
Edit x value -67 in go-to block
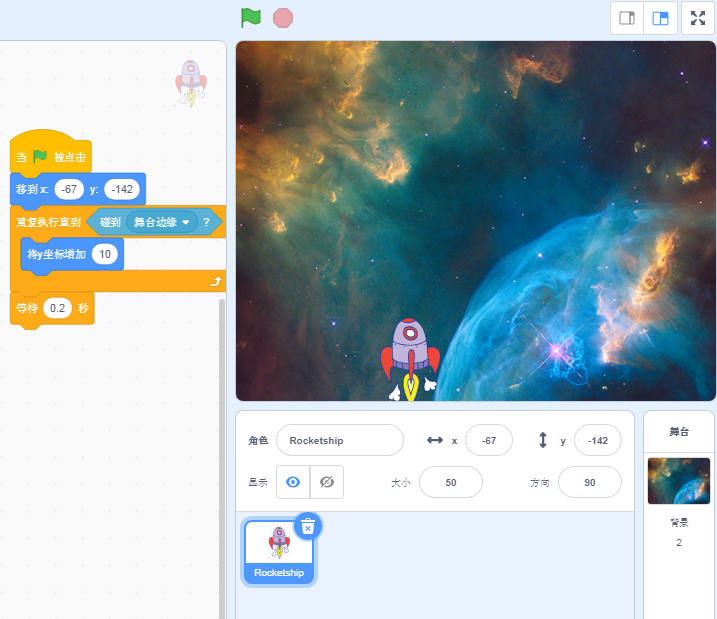point(69,189)
